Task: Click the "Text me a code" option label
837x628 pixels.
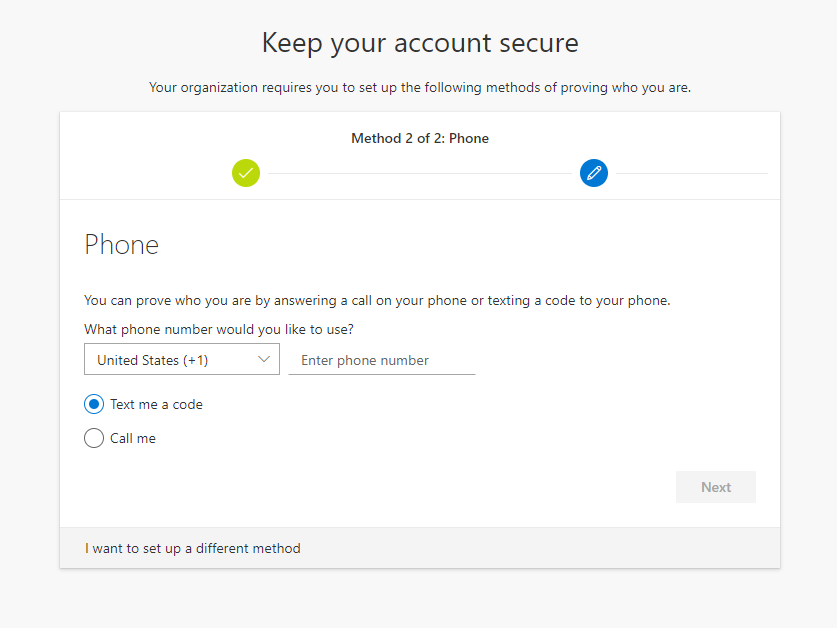Action: click(156, 405)
